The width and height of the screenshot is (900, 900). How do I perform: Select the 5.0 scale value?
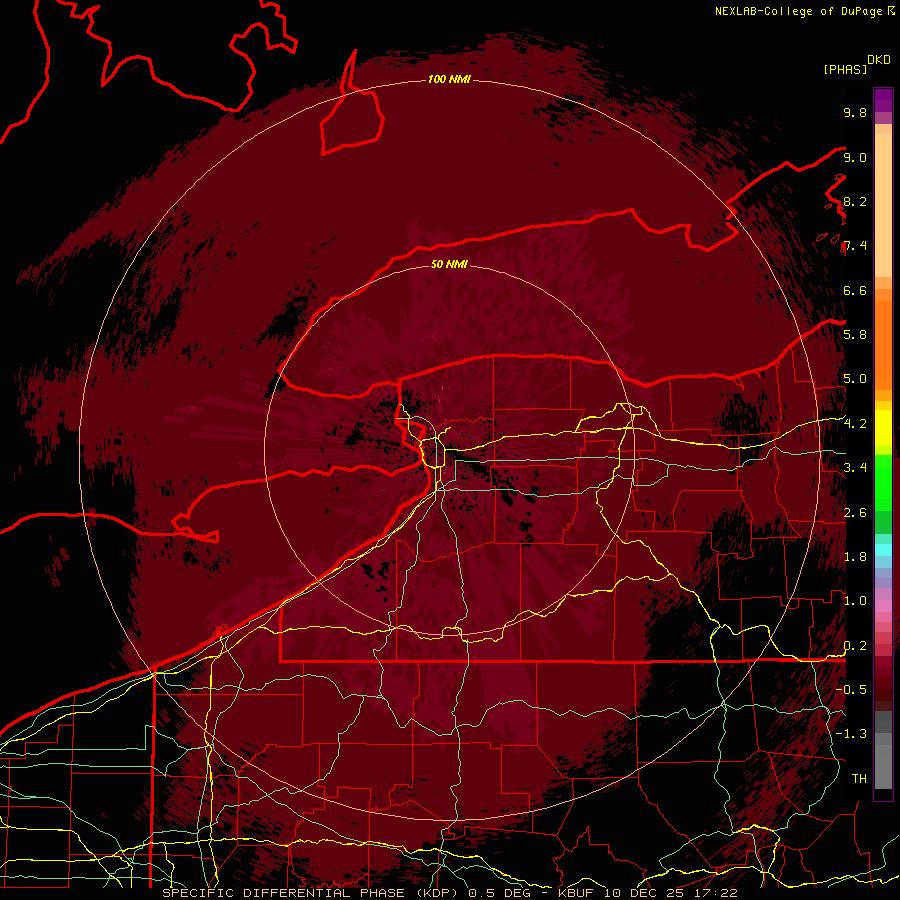tap(855, 379)
